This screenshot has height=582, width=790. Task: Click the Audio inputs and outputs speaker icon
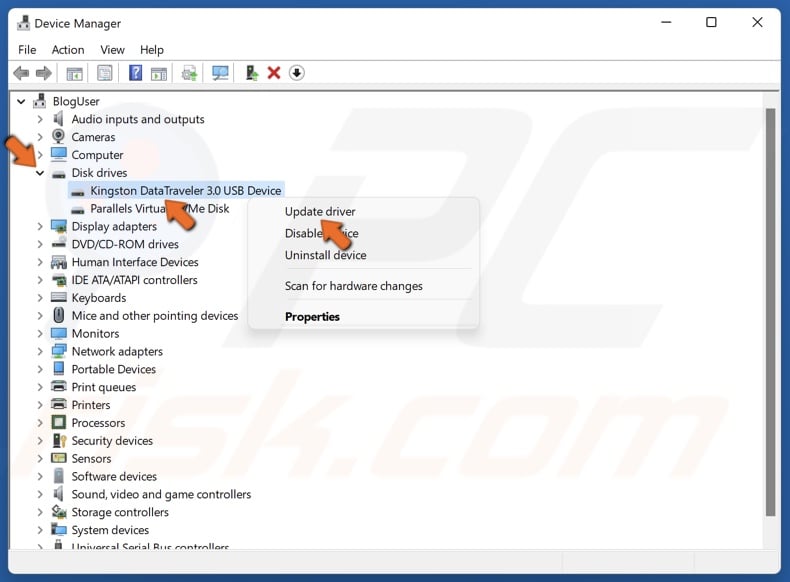[x=58, y=119]
